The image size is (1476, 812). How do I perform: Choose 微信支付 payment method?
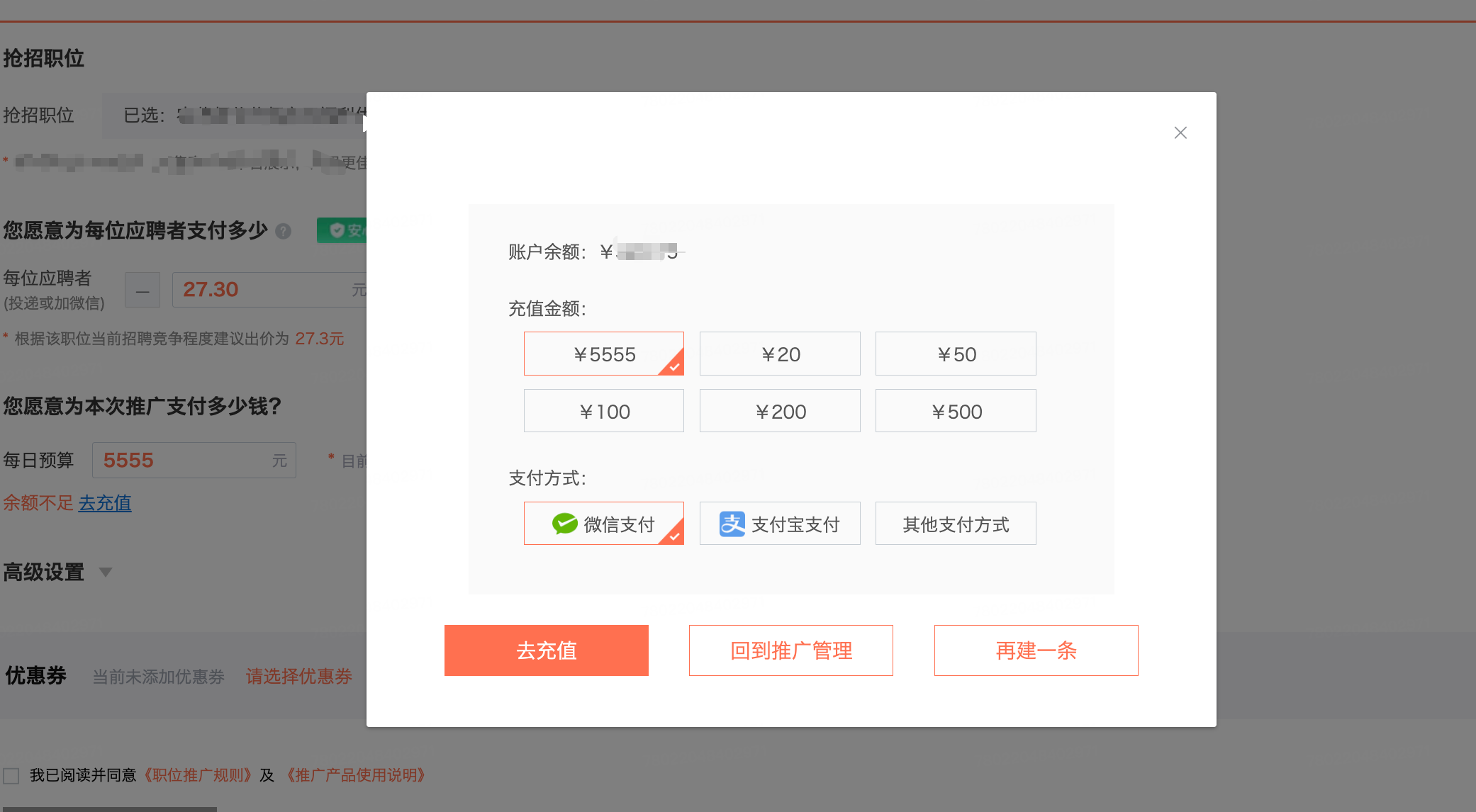click(604, 524)
